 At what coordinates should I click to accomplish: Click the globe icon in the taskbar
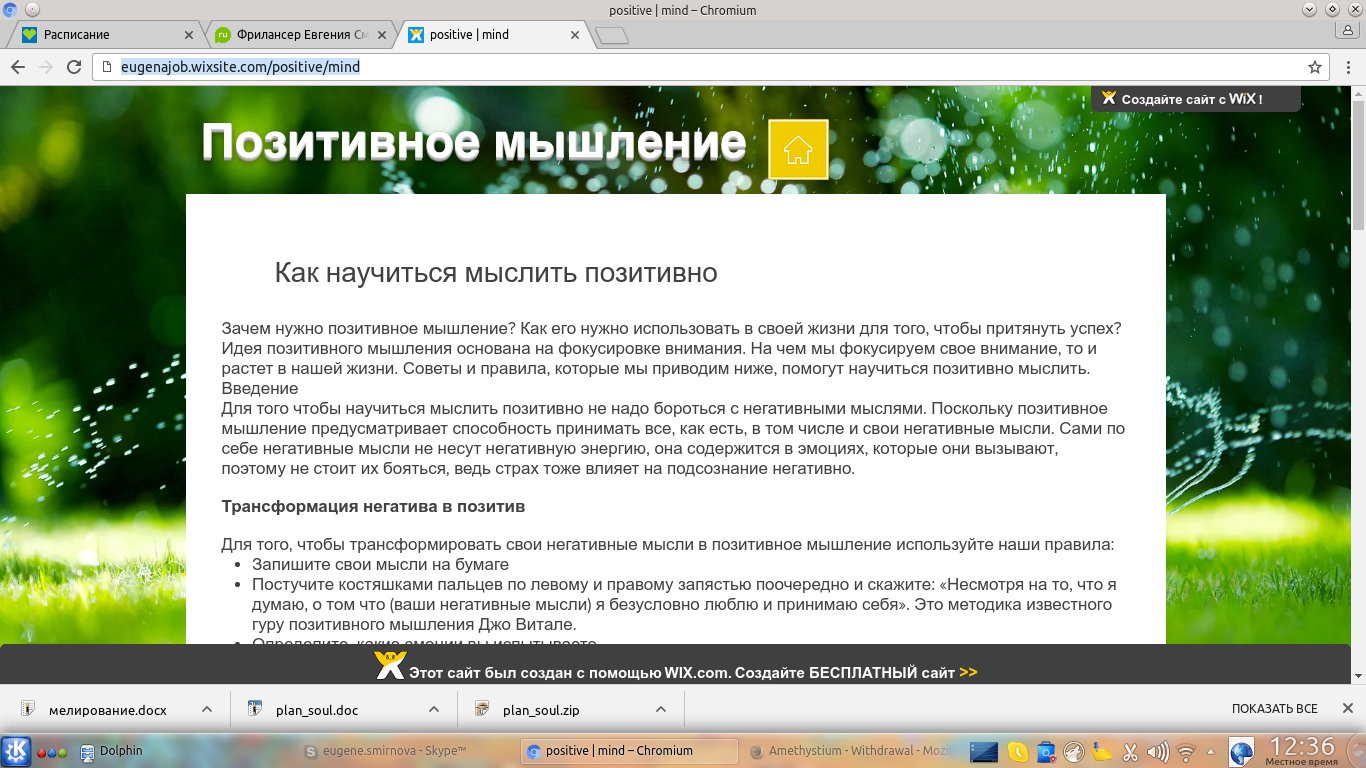(x=1241, y=751)
